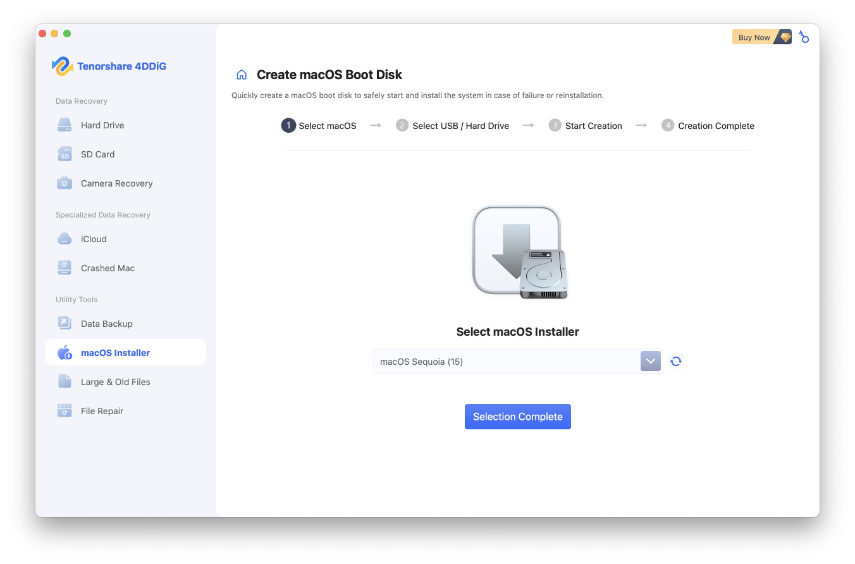Go to Camera Recovery
This screenshot has height=564, width=855.
[x=126, y=183]
